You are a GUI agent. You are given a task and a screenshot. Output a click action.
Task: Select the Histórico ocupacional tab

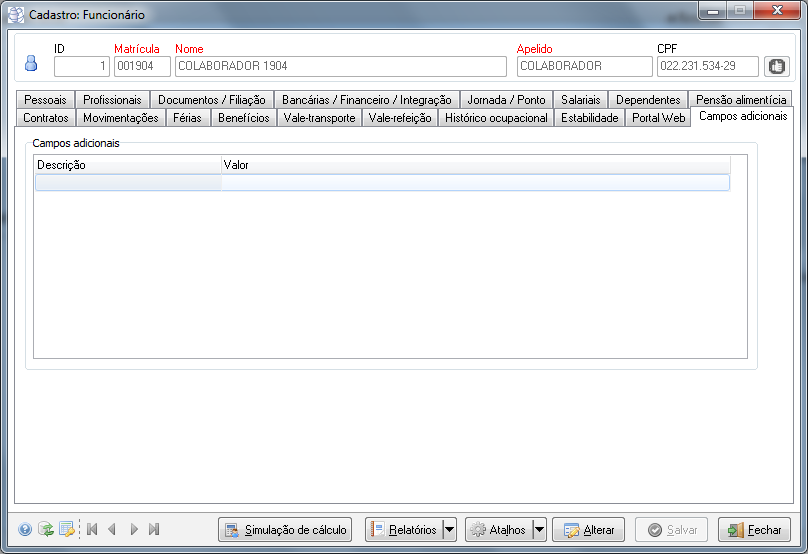point(496,118)
